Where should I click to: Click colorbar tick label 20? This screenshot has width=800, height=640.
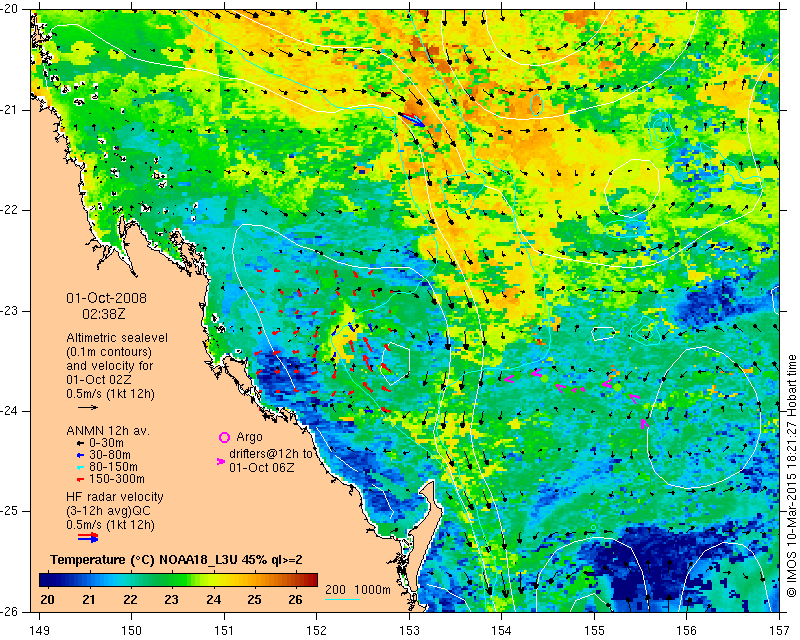tap(47, 600)
